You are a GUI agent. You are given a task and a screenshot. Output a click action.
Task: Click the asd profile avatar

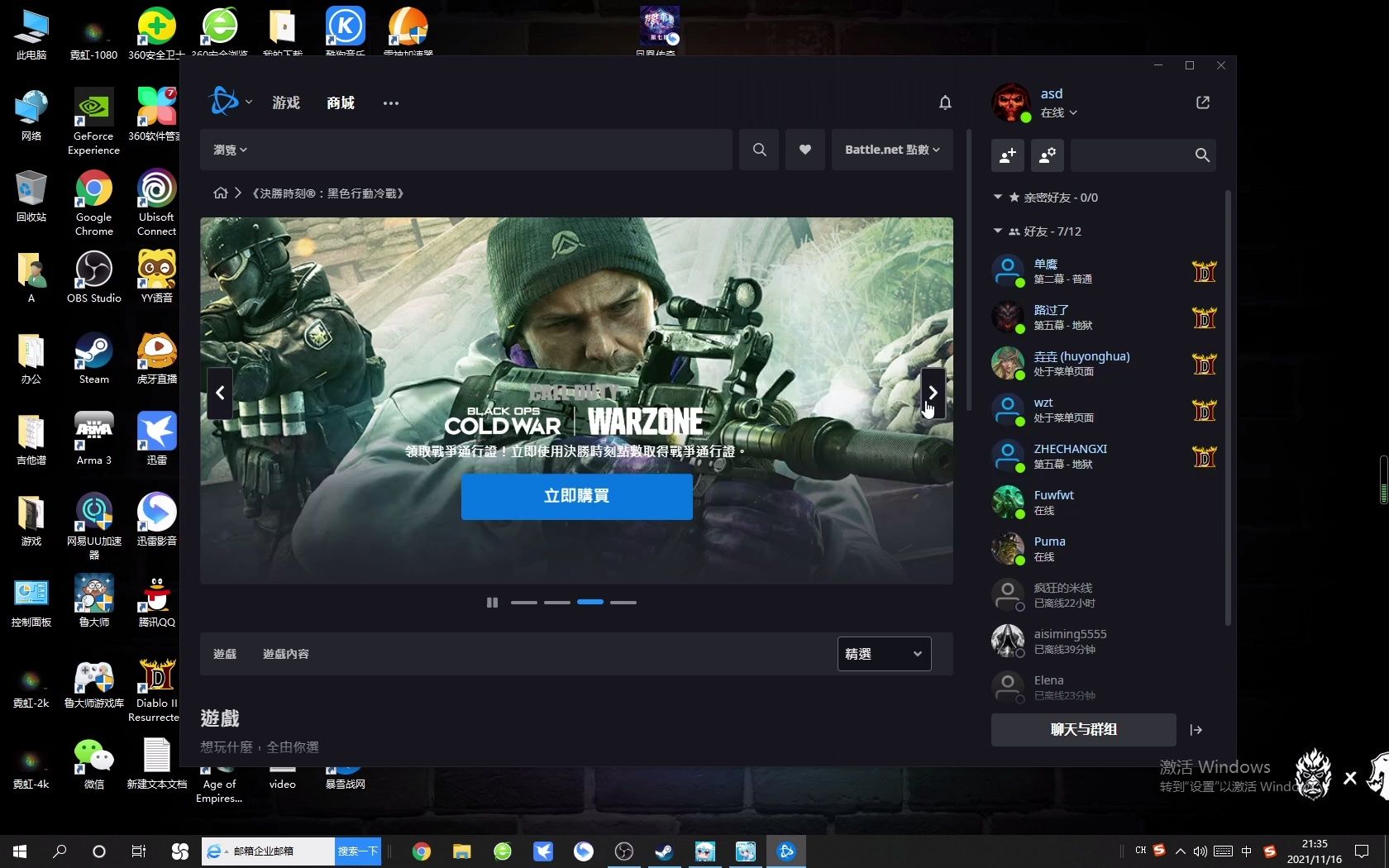coord(1010,103)
